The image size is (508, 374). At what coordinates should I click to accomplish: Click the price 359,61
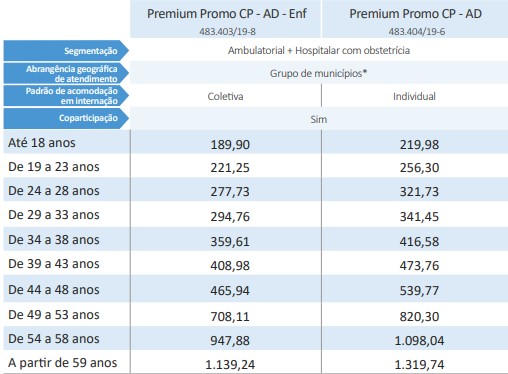point(230,241)
